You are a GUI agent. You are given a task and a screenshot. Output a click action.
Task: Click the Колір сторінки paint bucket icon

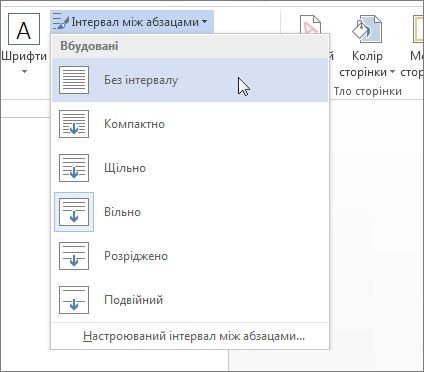pos(367,29)
